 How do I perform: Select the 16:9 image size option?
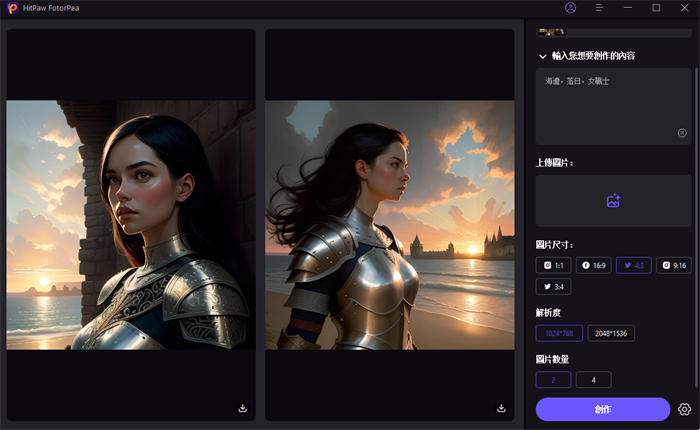[x=596, y=265]
